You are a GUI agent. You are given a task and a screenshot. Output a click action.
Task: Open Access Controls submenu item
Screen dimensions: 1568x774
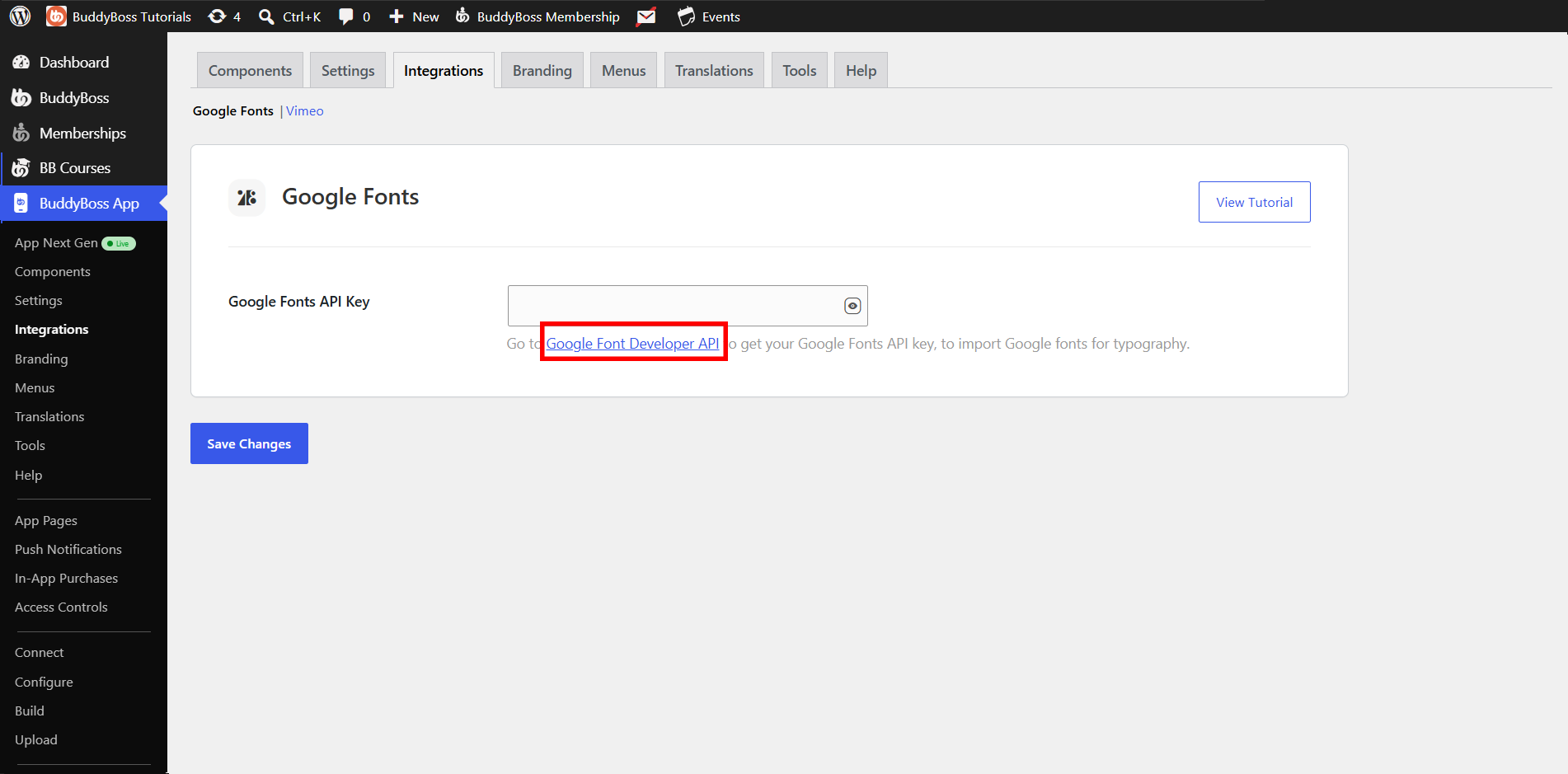coord(61,607)
